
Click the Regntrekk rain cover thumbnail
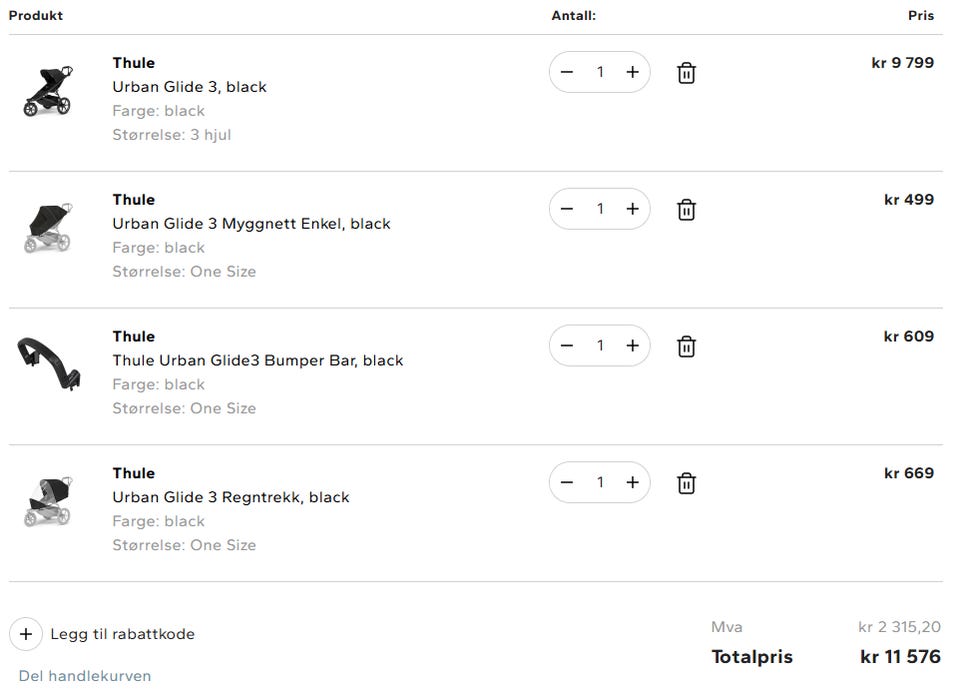[x=48, y=501]
